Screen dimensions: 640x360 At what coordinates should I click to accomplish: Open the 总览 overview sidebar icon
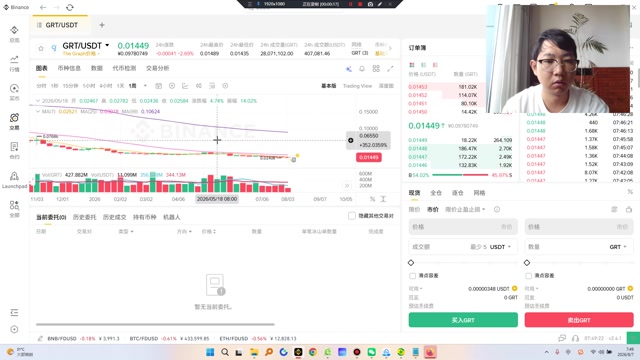pyautogui.click(x=14, y=30)
